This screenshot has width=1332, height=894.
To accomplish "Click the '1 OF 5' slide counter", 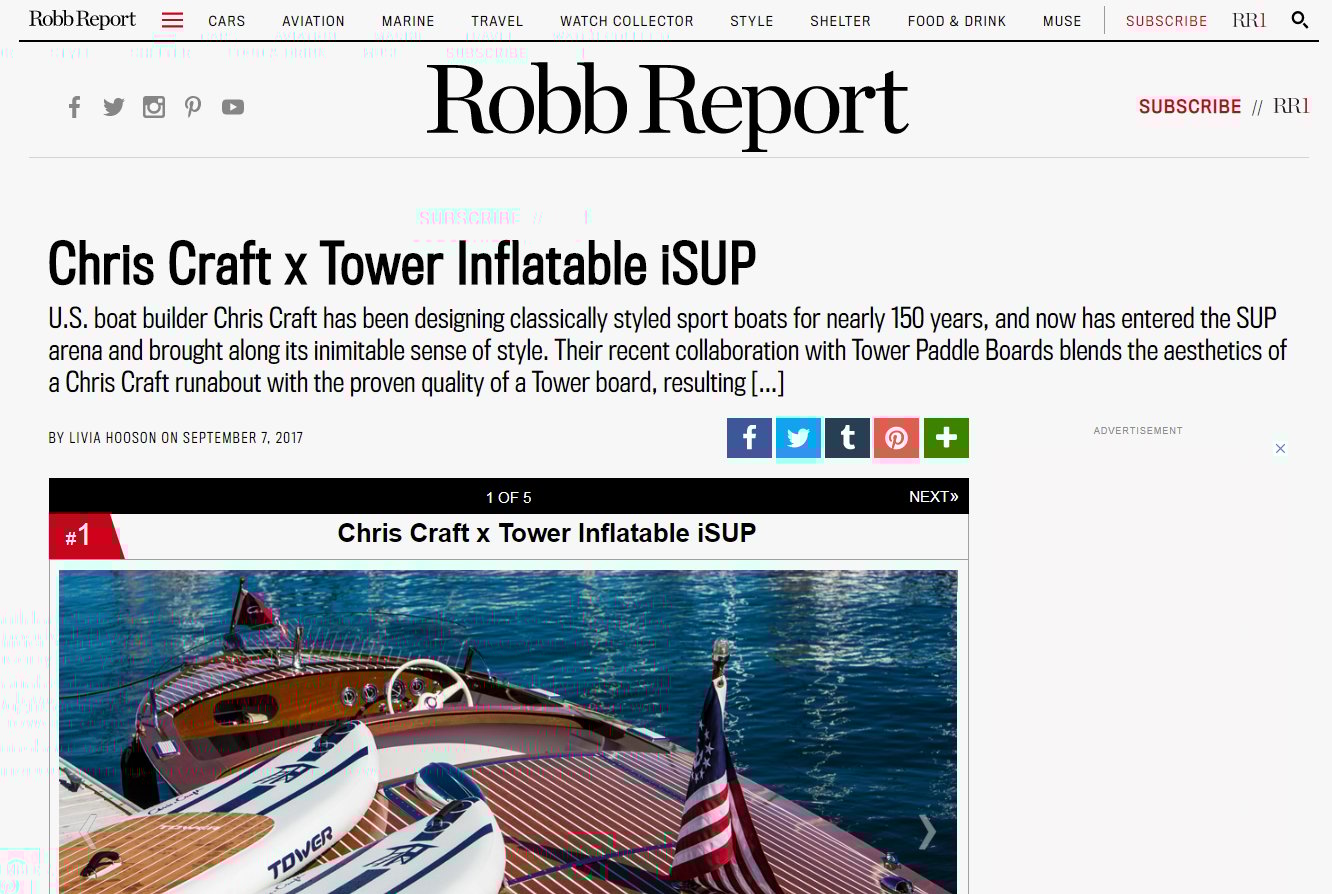I will [x=509, y=497].
